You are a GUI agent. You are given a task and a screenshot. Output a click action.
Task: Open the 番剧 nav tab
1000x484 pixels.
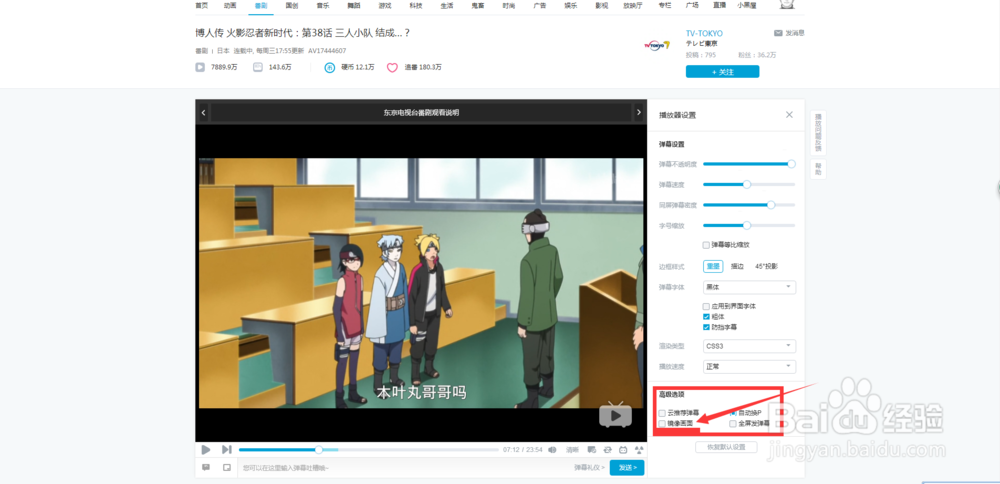pos(261,5)
